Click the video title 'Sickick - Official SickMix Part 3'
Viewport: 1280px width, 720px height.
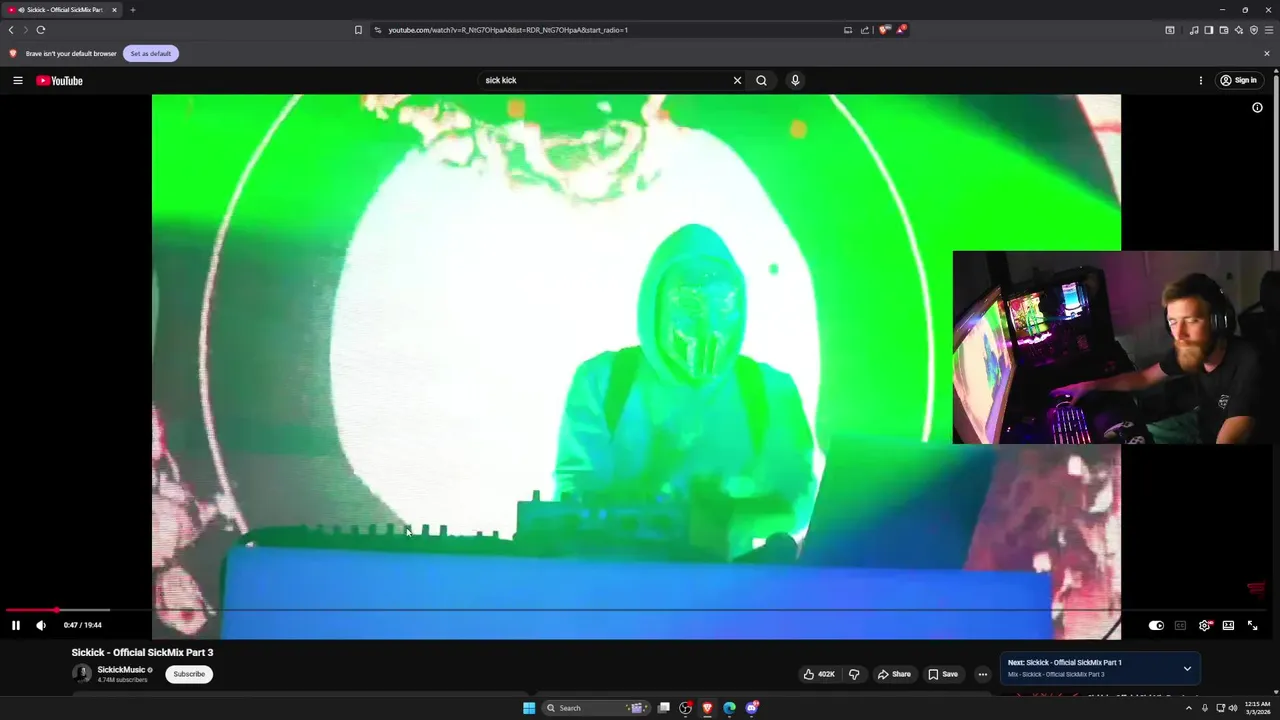point(142,652)
